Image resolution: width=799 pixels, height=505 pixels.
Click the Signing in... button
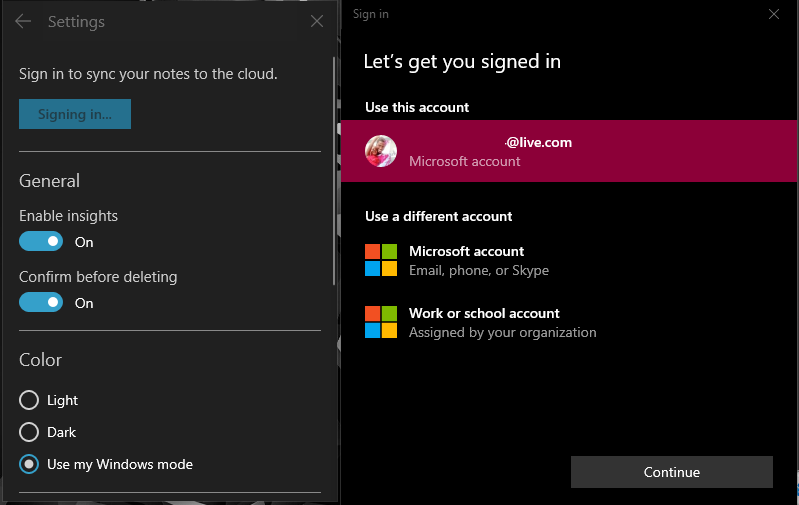coord(75,114)
